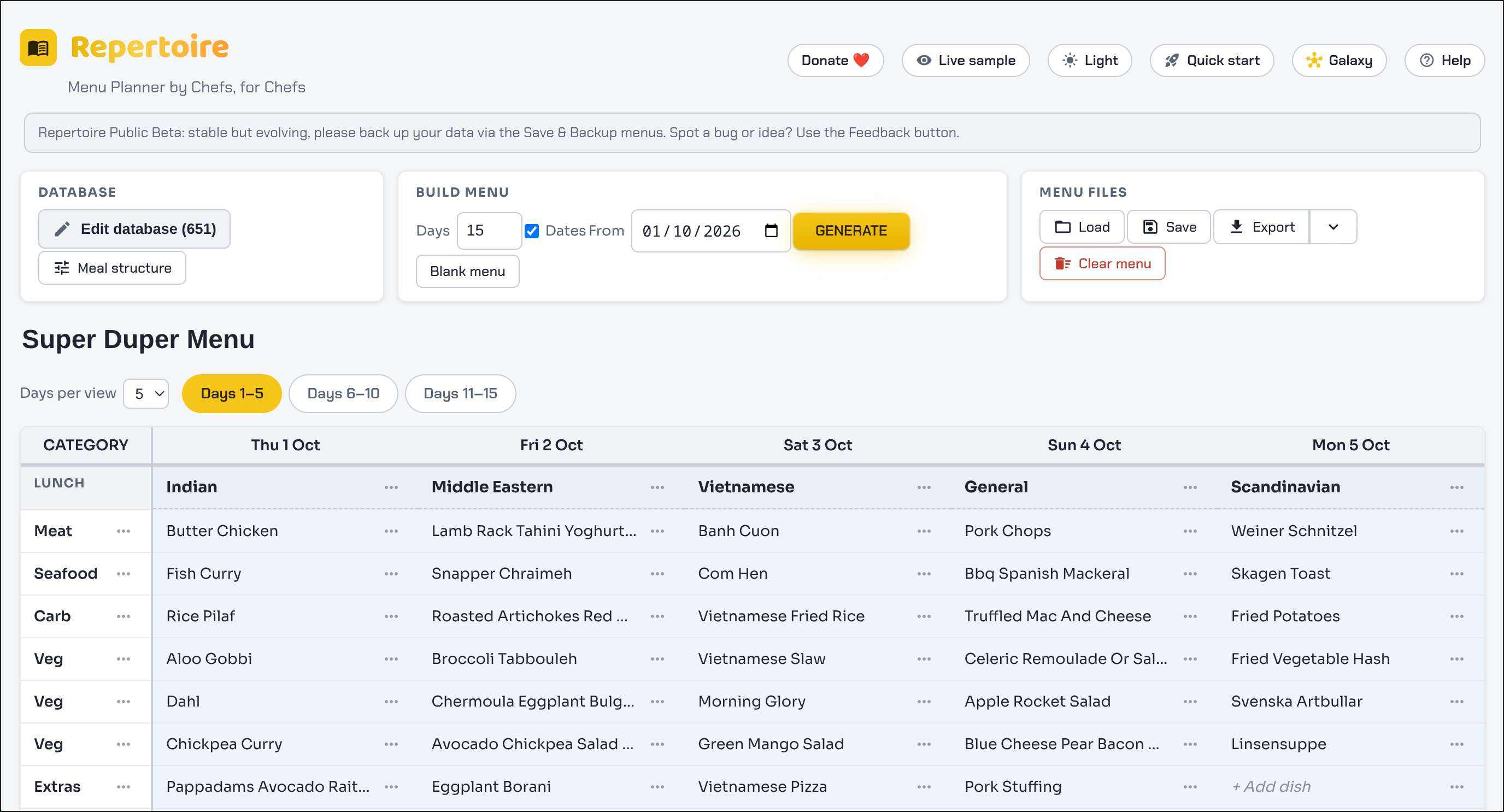
Task: Open options for Vietnamese Fried Rice dish
Action: click(924, 616)
